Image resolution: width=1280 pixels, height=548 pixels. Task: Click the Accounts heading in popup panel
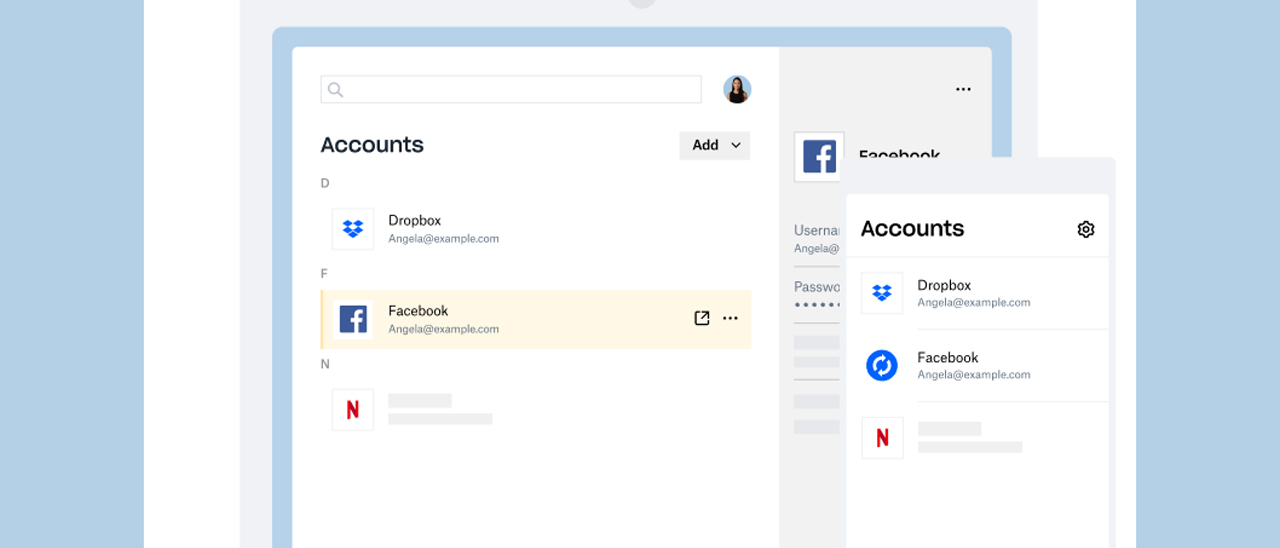(912, 229)
